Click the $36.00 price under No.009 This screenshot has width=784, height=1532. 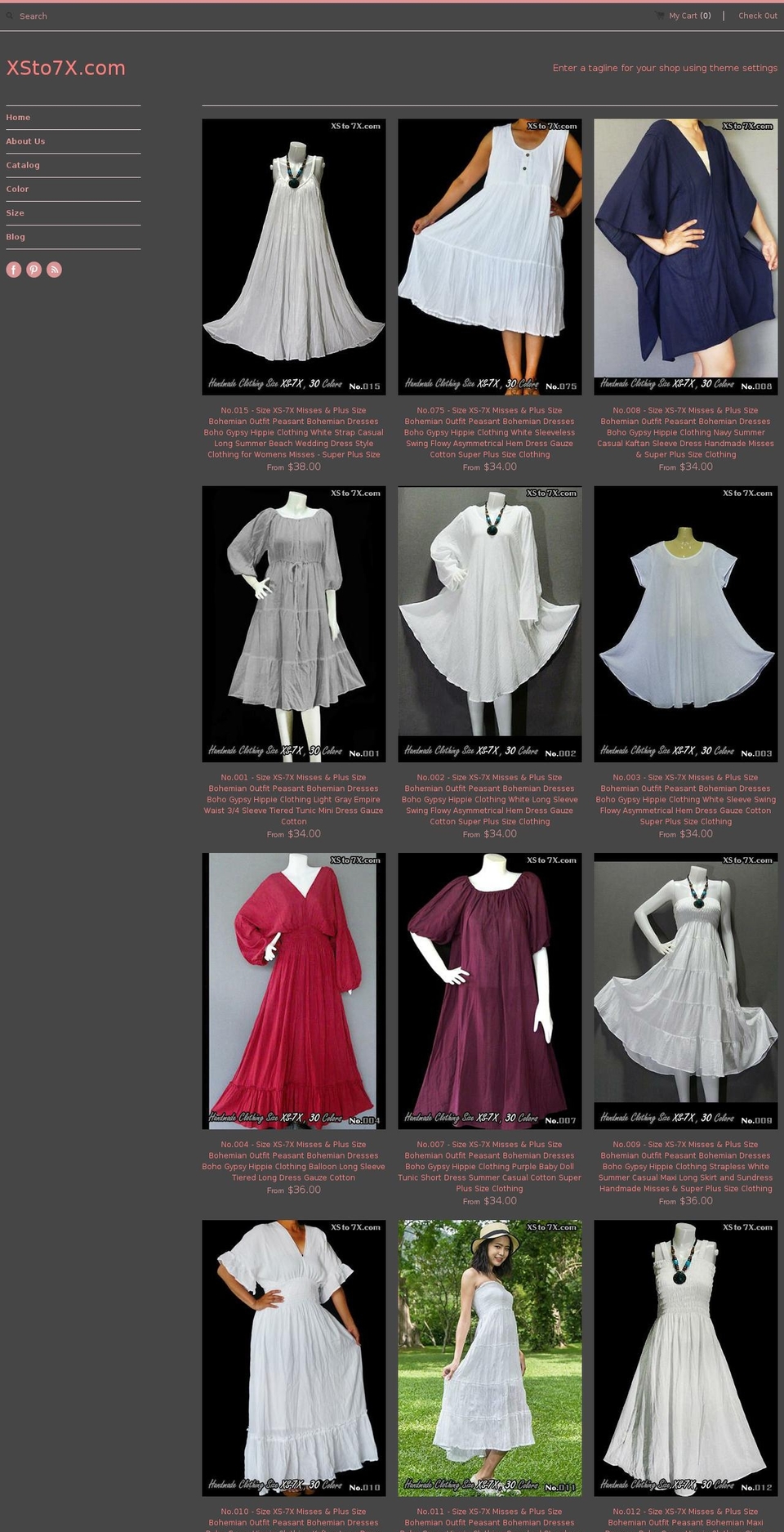click(x=696, y=1201)
